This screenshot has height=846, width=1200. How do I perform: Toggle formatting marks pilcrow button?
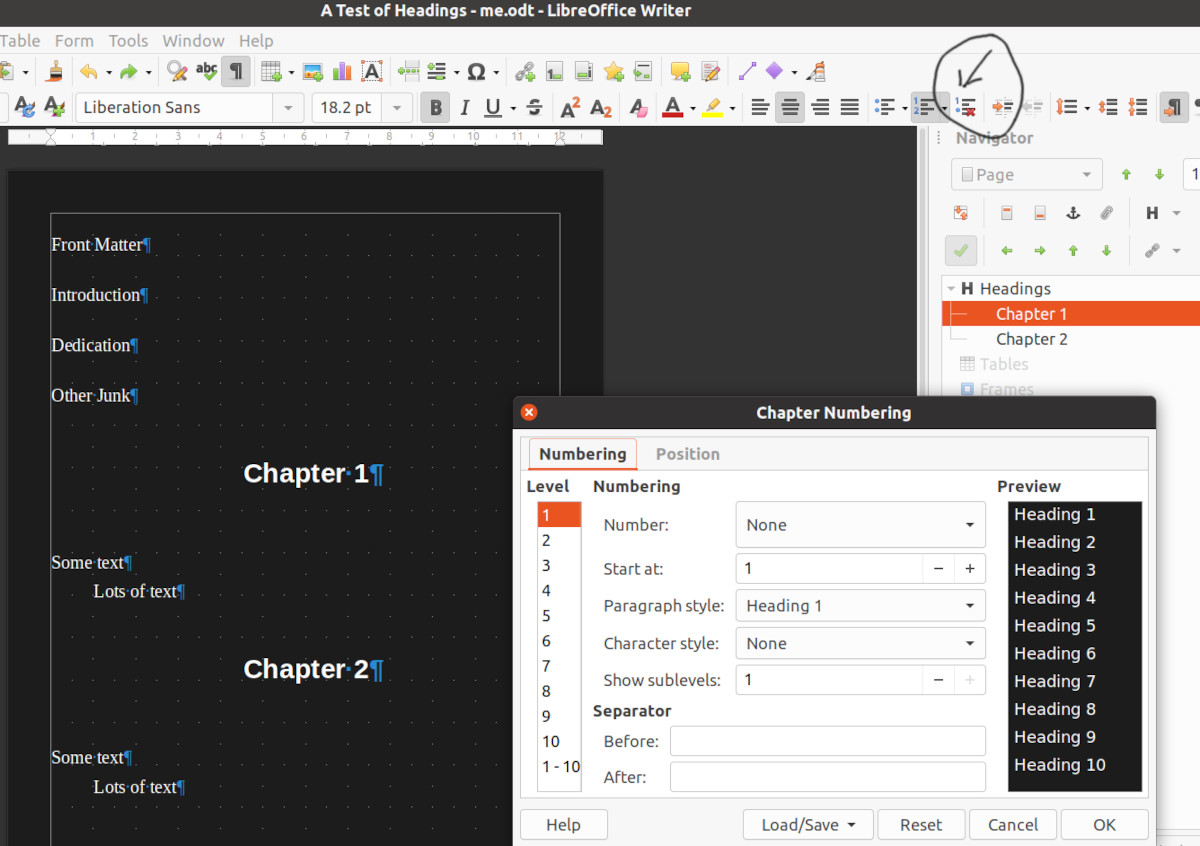[235, 71]
